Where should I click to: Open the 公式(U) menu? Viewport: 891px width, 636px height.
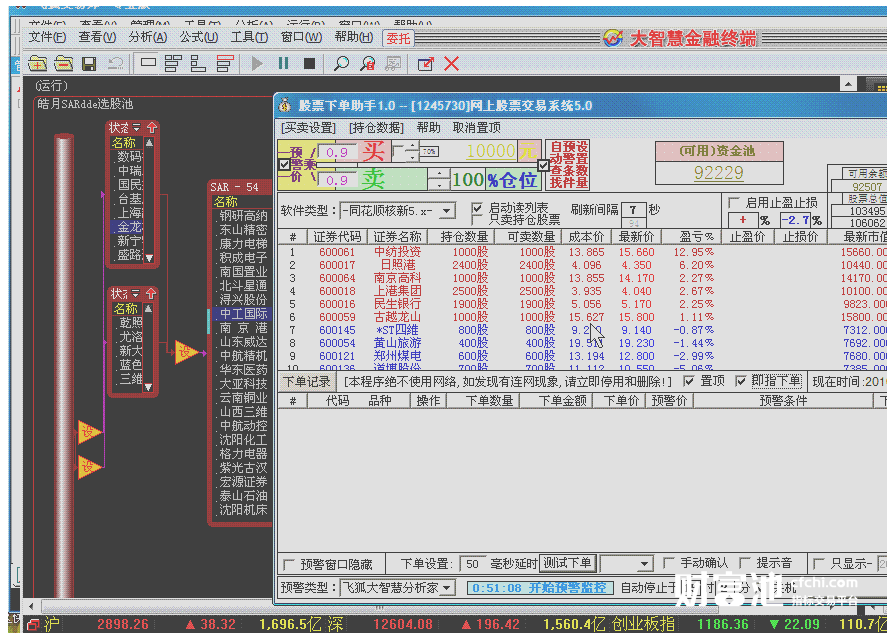(x=199, y=38)
